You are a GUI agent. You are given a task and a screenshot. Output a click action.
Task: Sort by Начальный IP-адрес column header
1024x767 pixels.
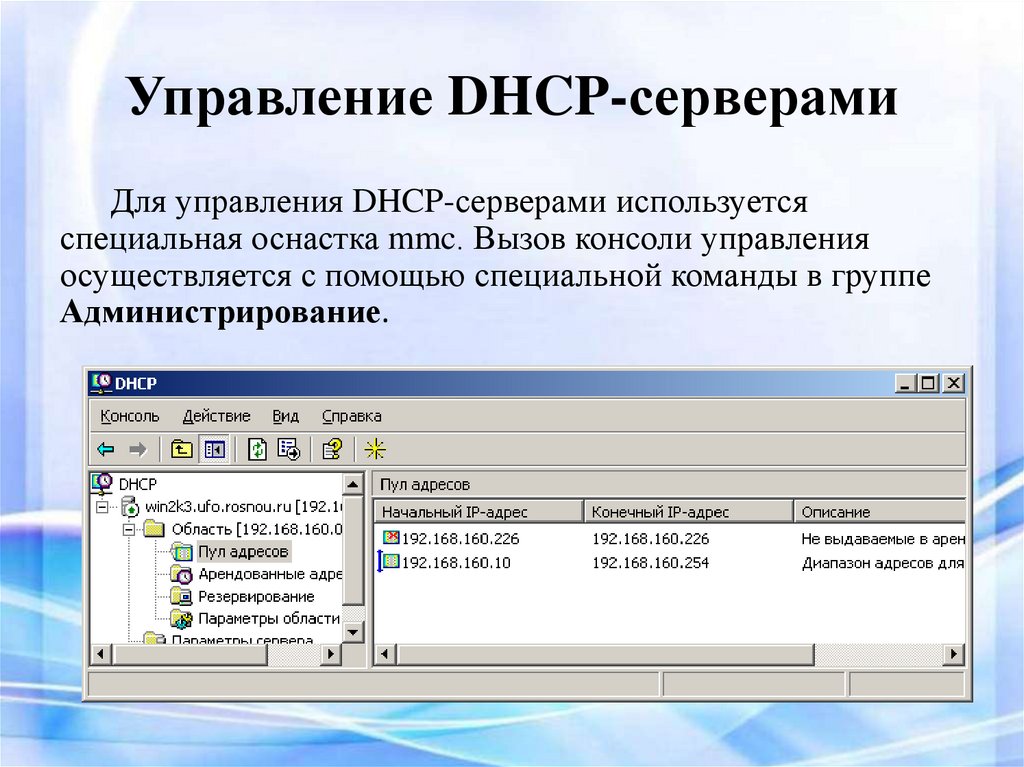tap(479, 512)
